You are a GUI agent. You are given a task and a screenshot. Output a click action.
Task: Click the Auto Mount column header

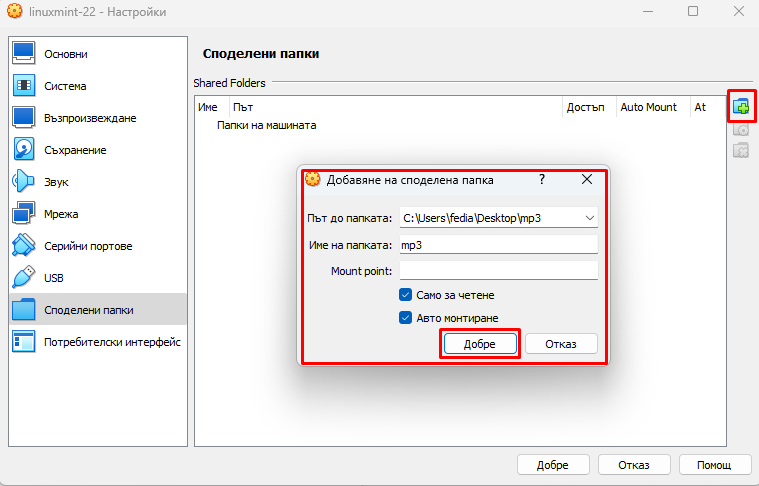[653, 107]
